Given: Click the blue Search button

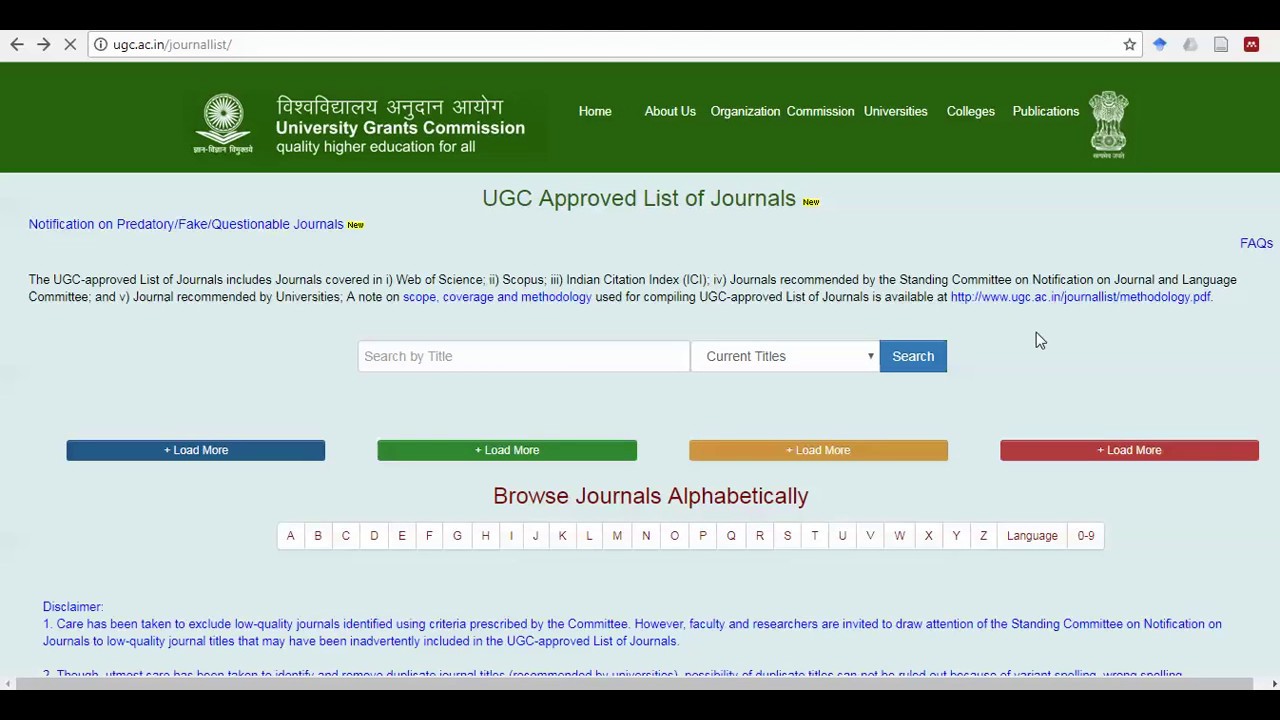Looking at the screenshot, I should [x=913, y=356].
